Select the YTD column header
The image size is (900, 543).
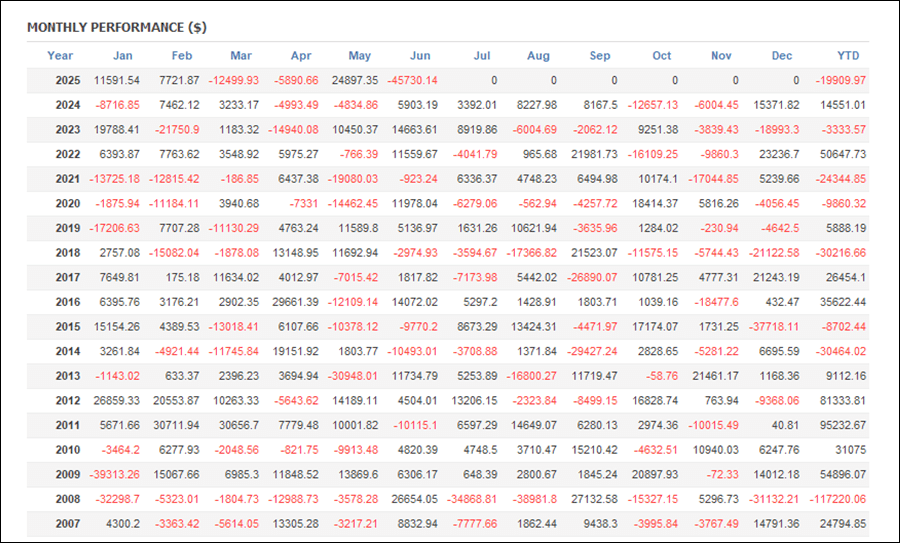tap(848, 56)
